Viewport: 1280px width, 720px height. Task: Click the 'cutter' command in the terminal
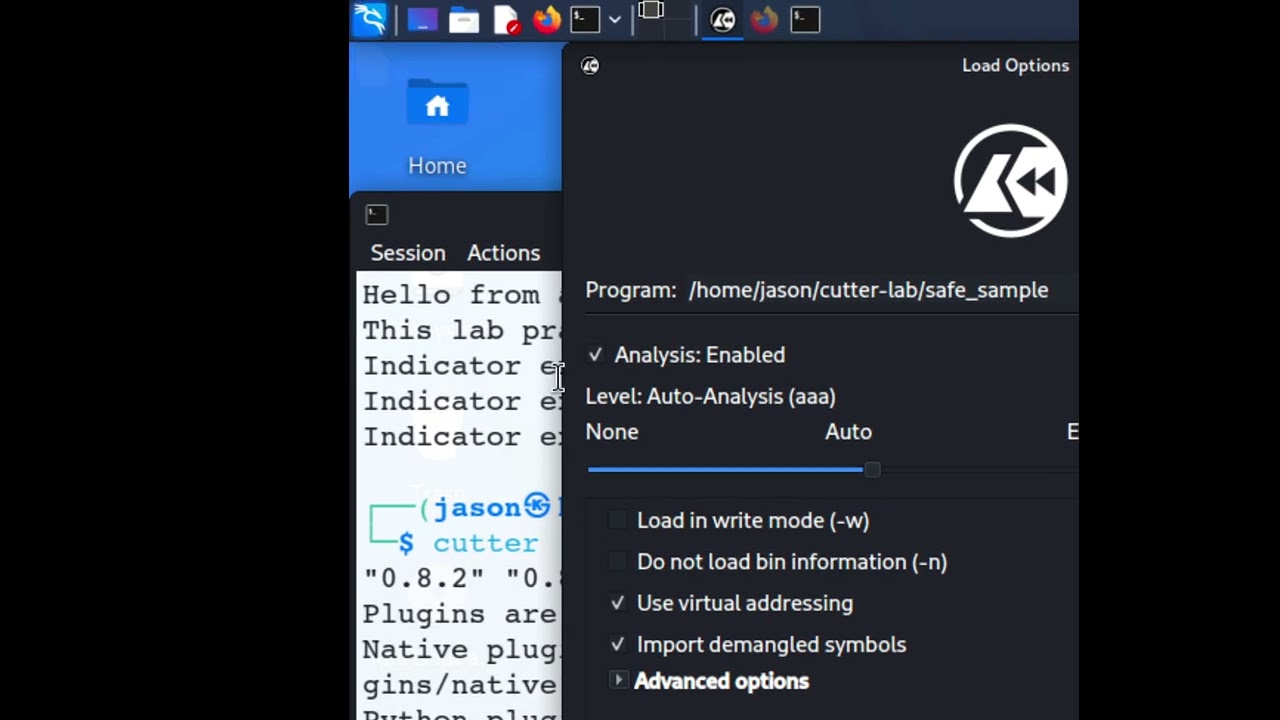click(x=485, y=543)
